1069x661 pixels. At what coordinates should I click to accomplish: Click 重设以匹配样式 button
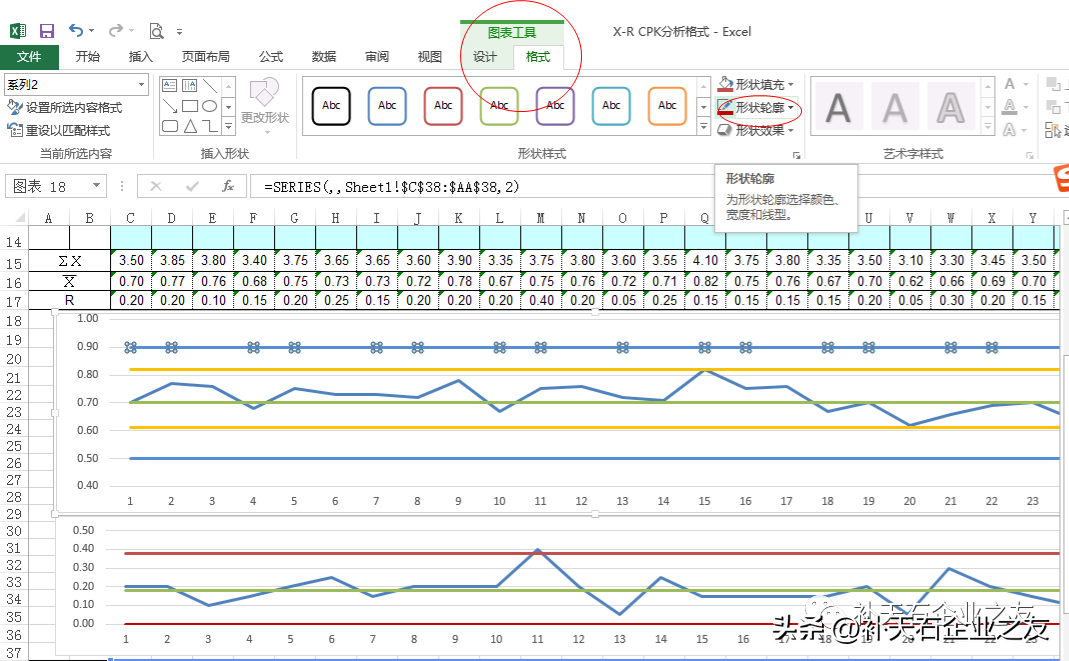tap(58, 130)
